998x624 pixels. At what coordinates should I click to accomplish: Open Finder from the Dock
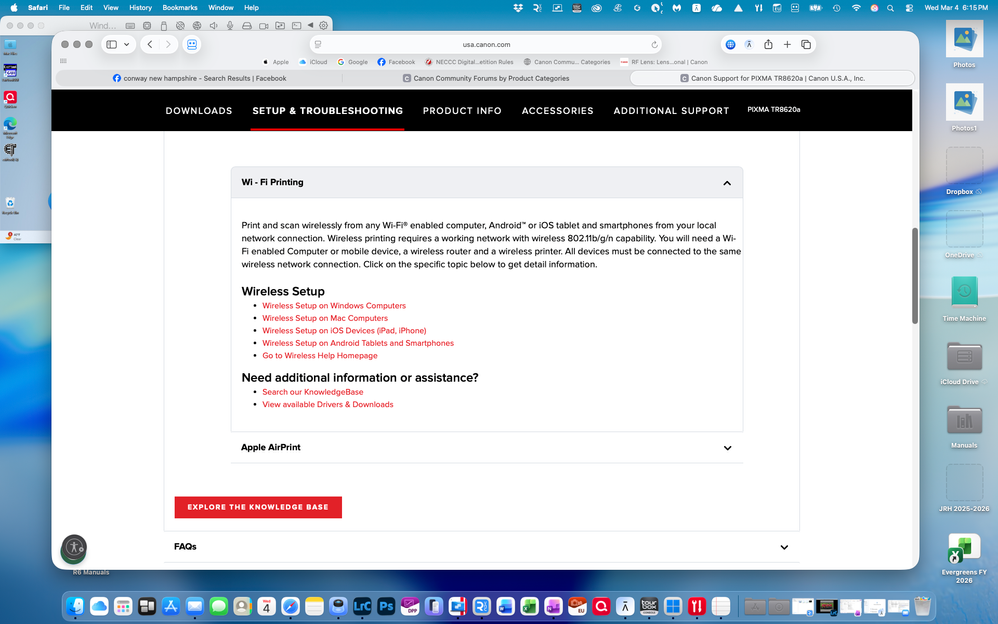click(x=75, y=606)
